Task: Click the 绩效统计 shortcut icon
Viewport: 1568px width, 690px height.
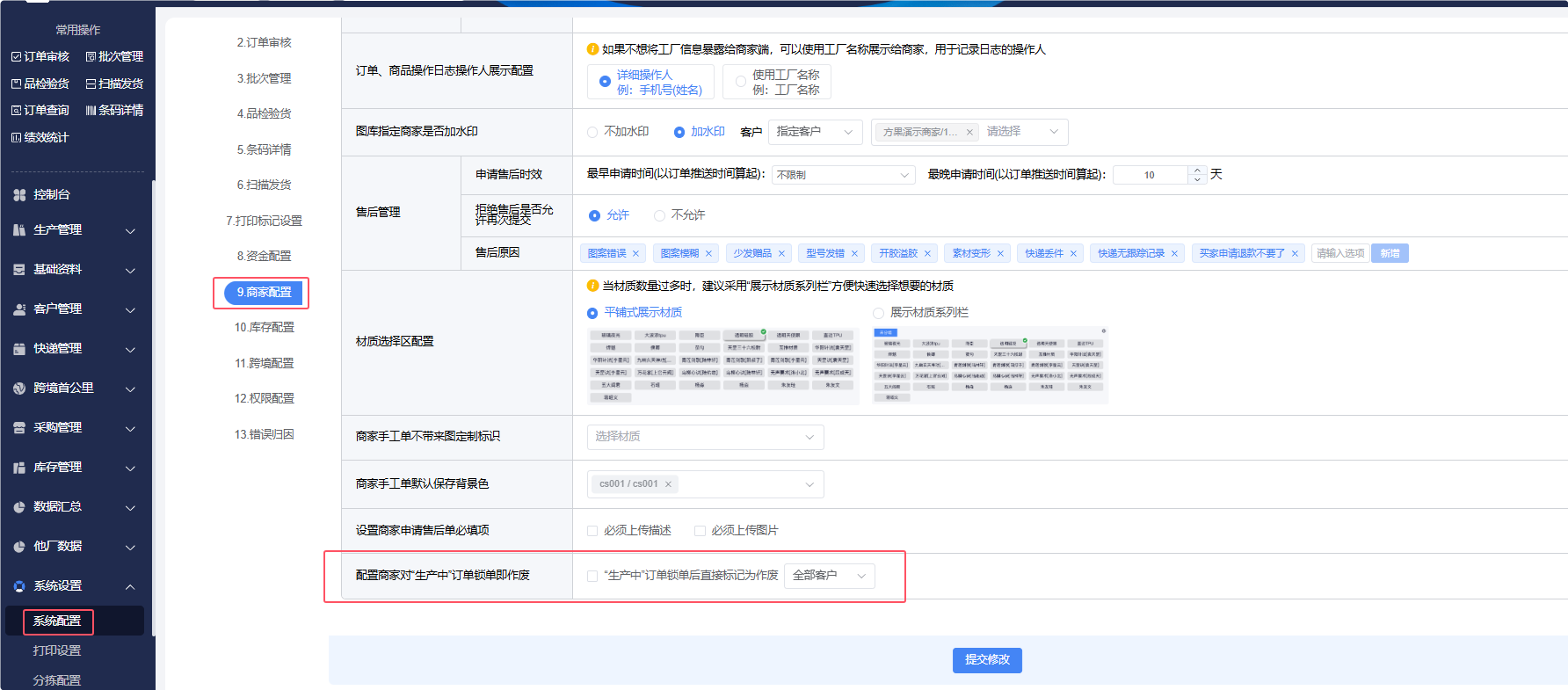Action: [16, 138]
